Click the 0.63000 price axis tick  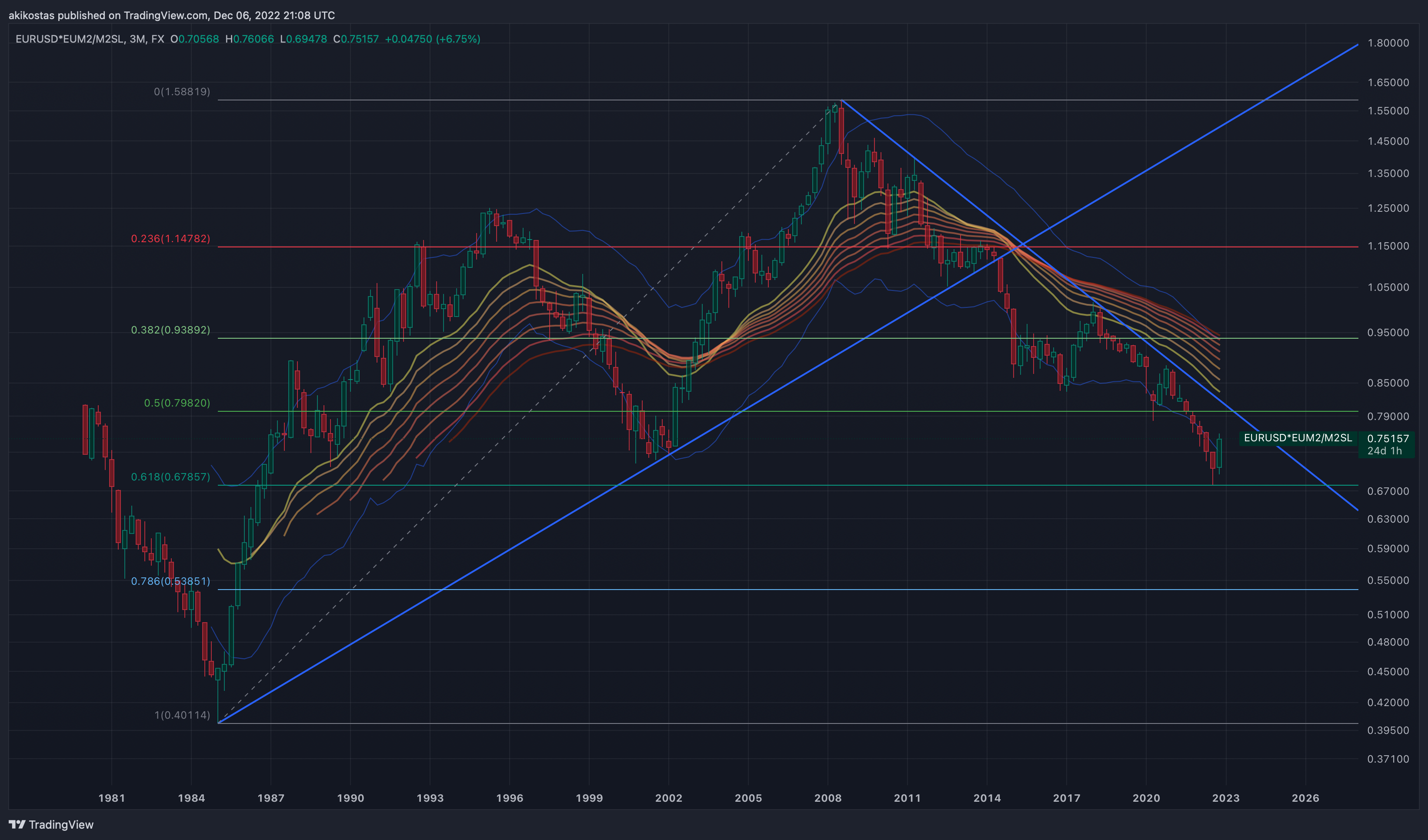tap(1388, 519)
